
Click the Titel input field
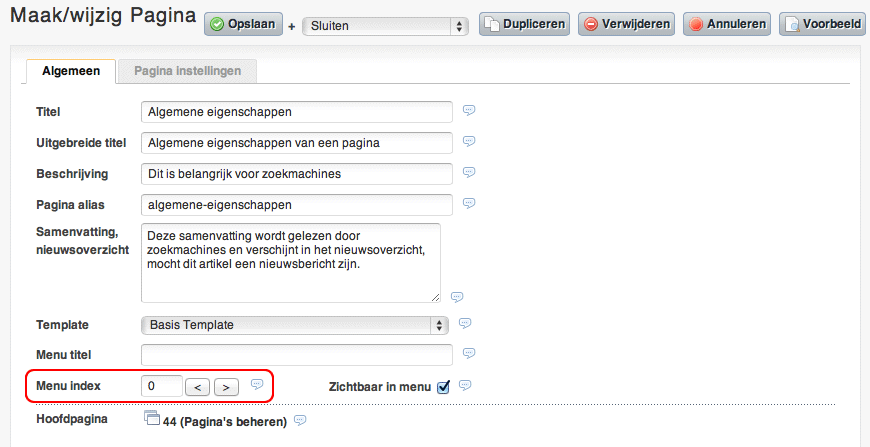[297, 112]
